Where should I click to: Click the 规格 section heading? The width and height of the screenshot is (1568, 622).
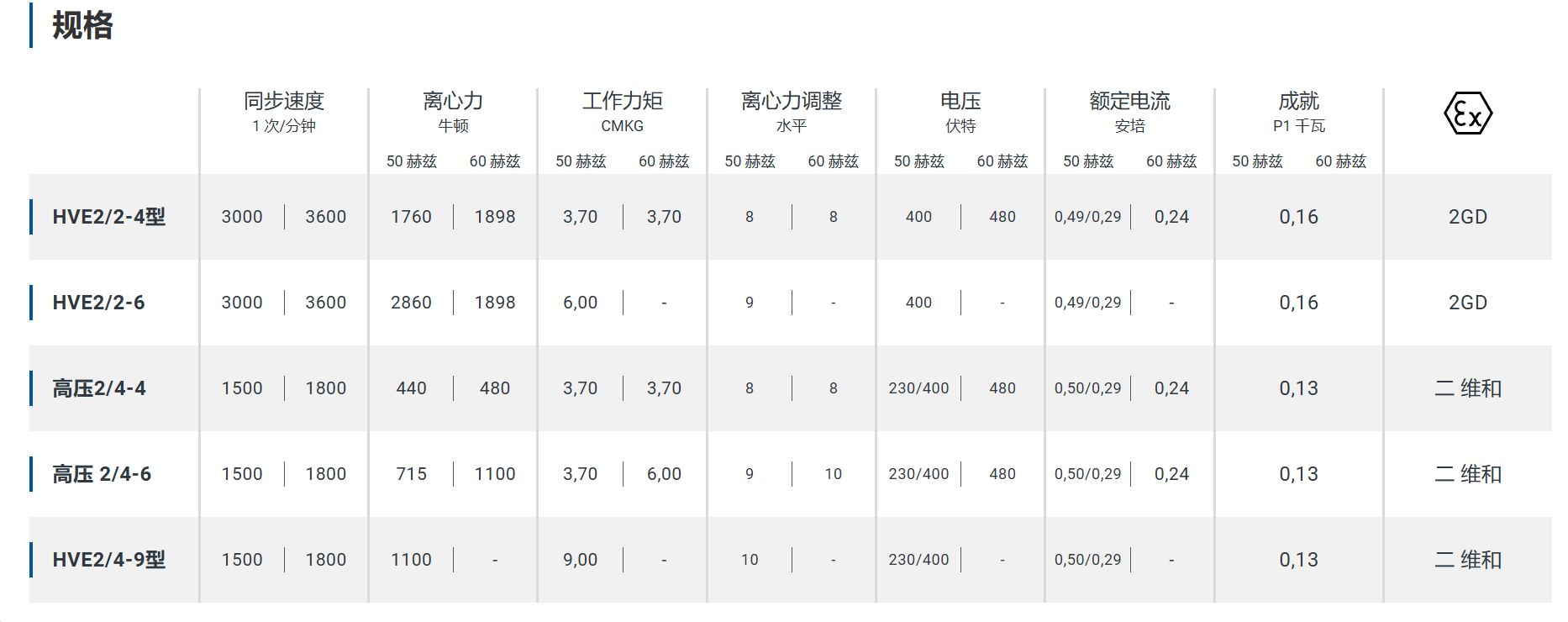tap(82, 25)
